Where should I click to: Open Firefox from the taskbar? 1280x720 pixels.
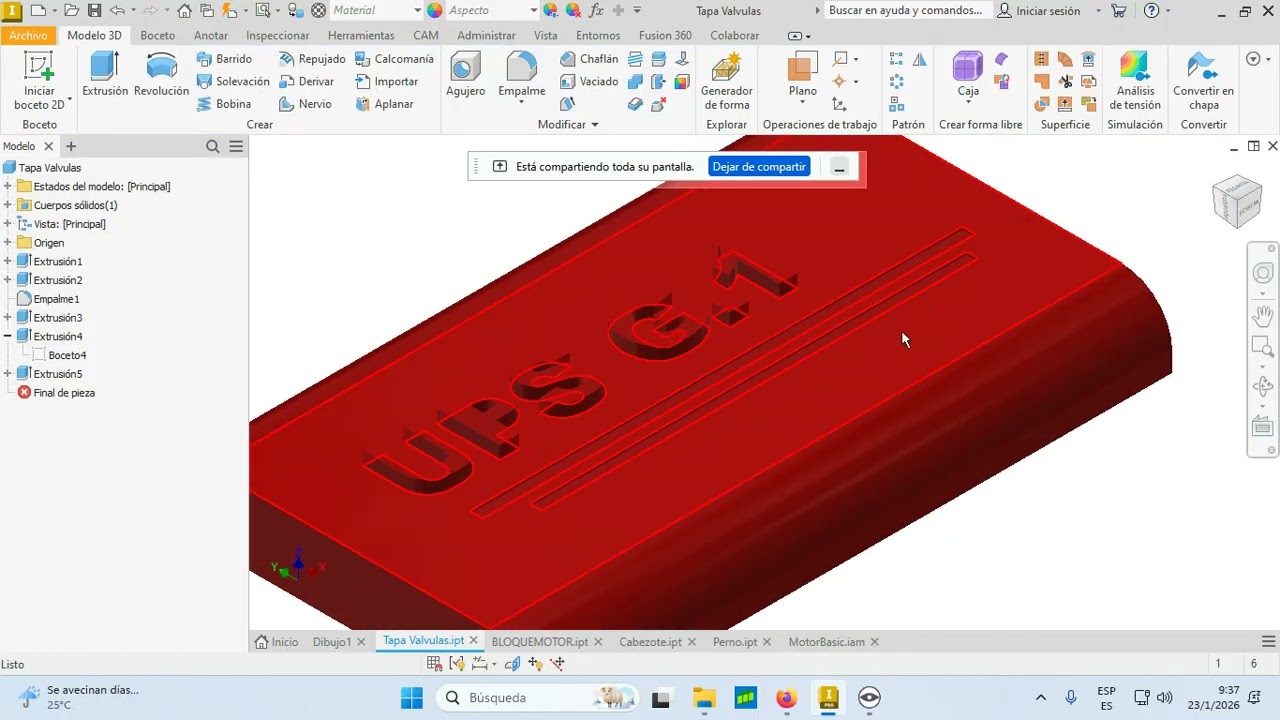click(x=787, y=697)
